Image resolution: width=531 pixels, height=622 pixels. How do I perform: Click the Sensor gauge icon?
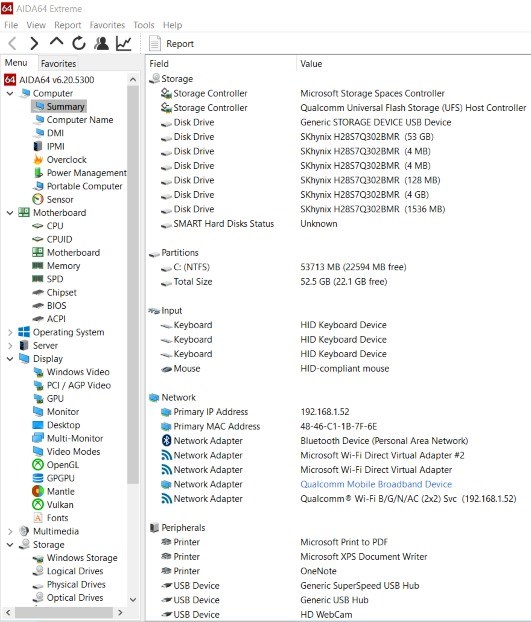(38, 199)
